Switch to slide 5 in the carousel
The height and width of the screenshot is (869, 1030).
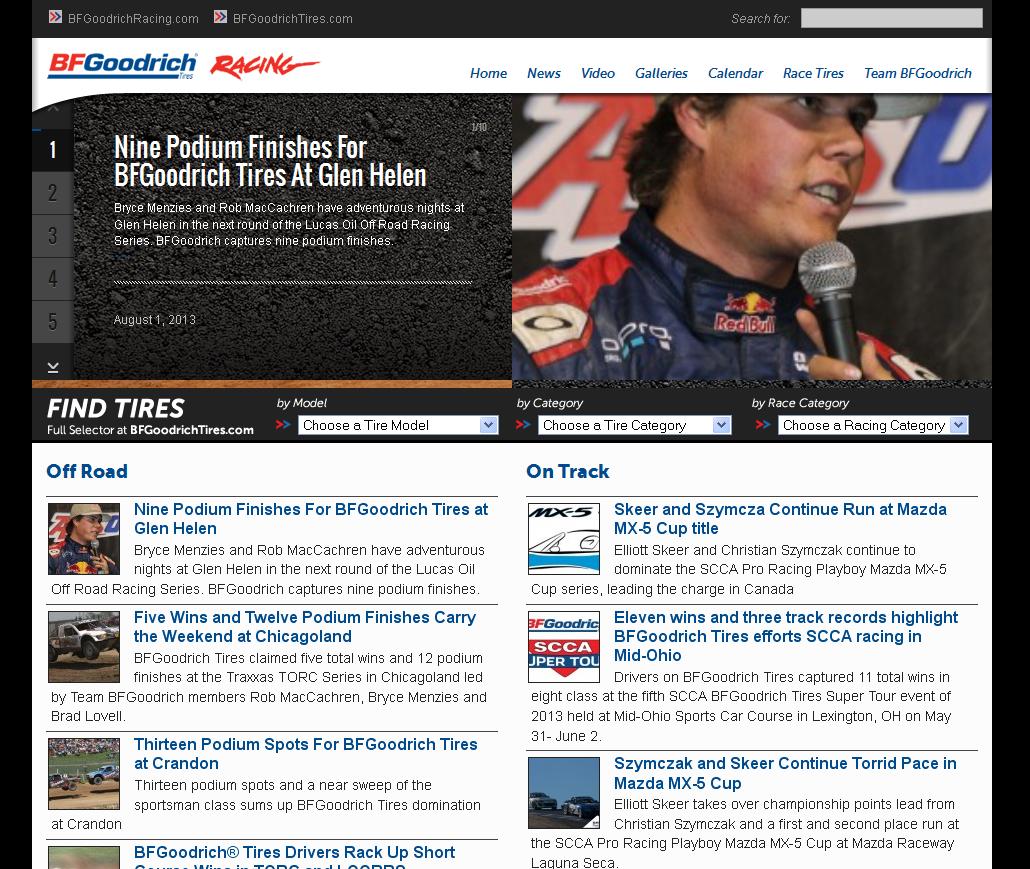pos(53,322)
